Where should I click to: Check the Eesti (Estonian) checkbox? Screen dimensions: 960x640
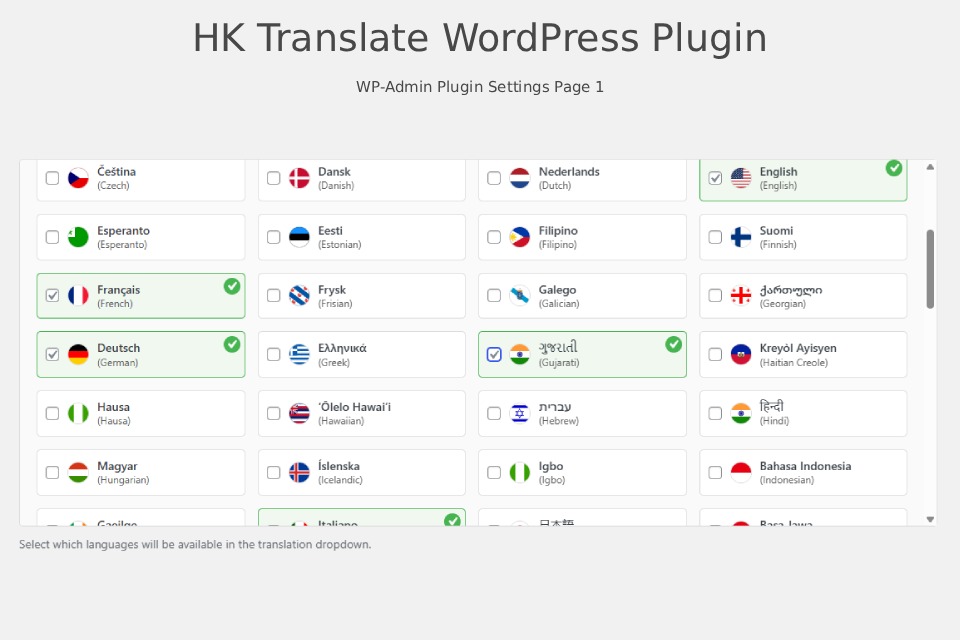coord(274,237)
